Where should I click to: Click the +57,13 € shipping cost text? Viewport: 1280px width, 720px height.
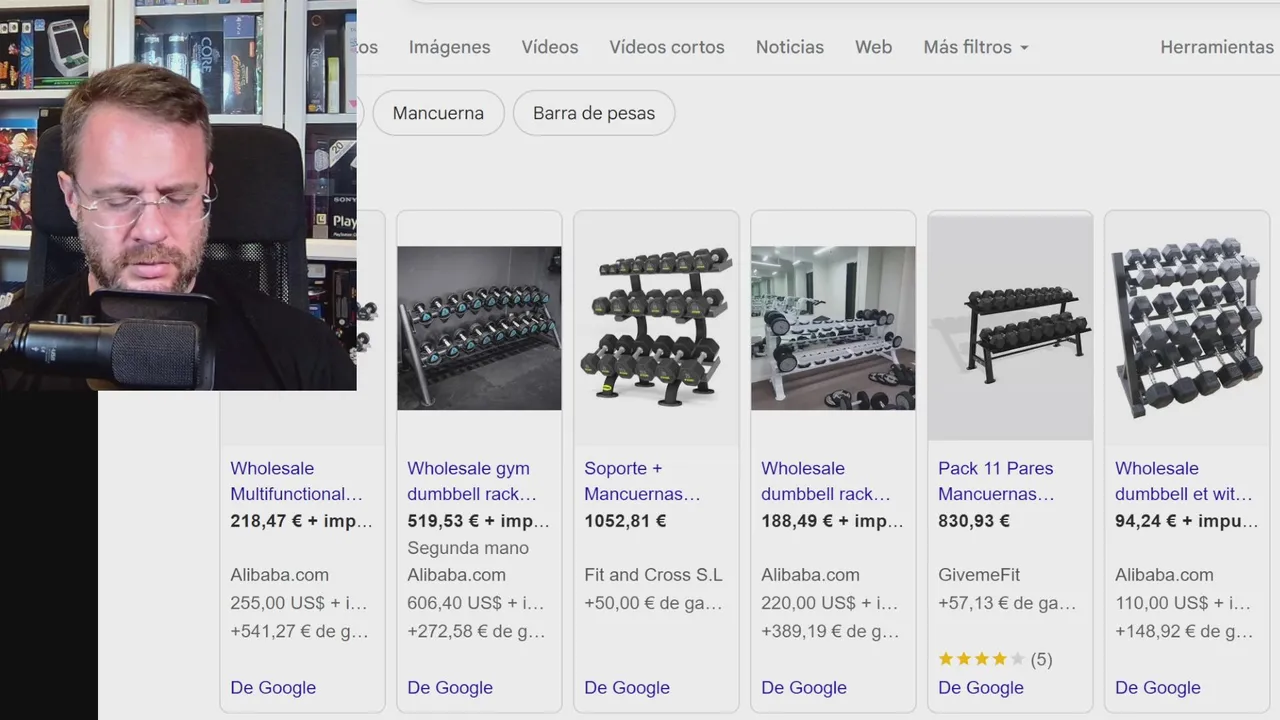[1007, 603]
